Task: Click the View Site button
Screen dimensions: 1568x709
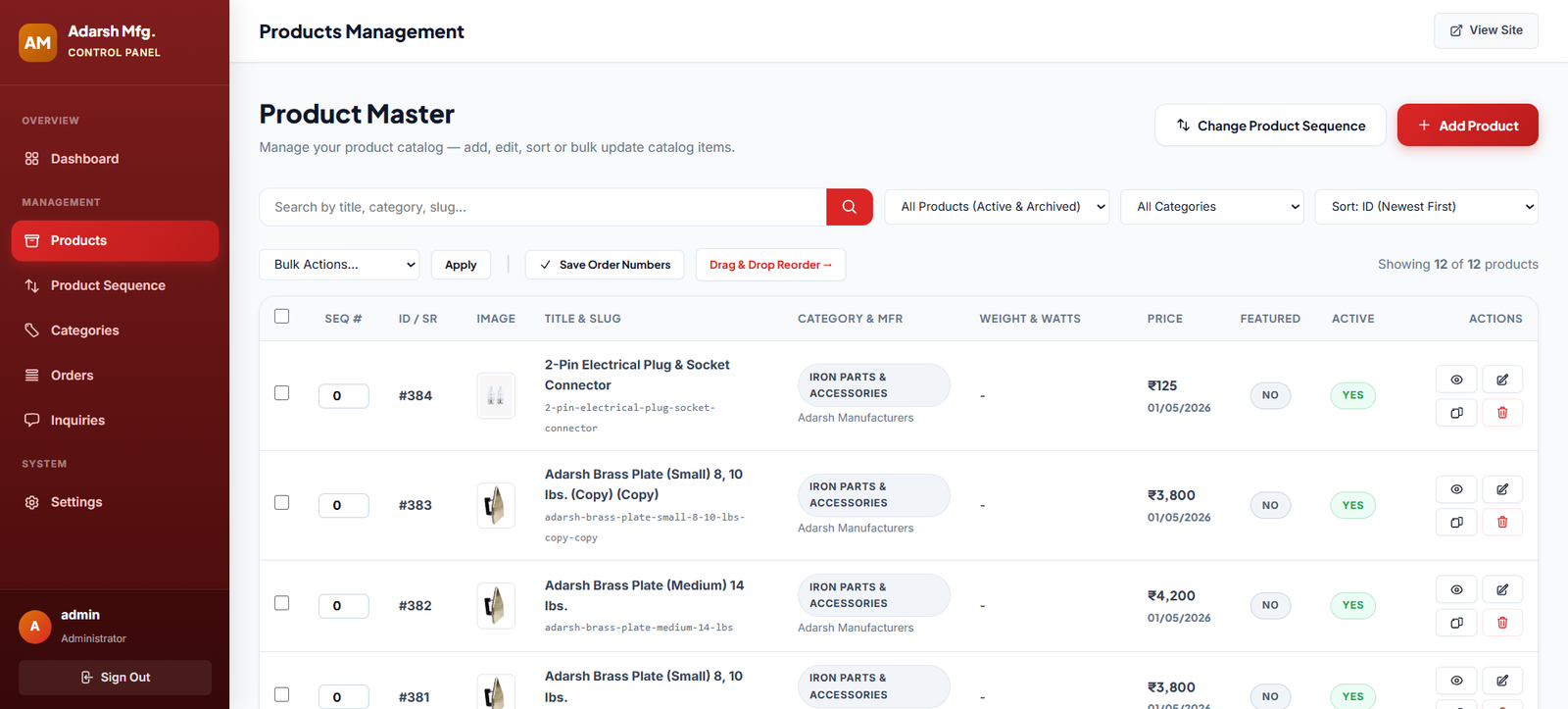Action: click(1486, 30)
